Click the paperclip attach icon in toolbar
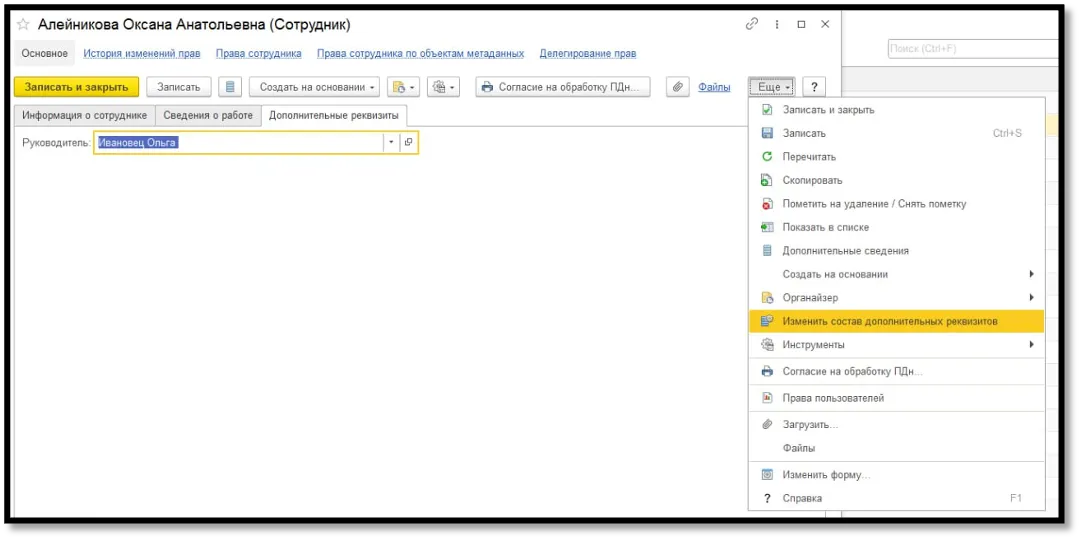This screenshot has width=1079, height=537. [678, 87]
